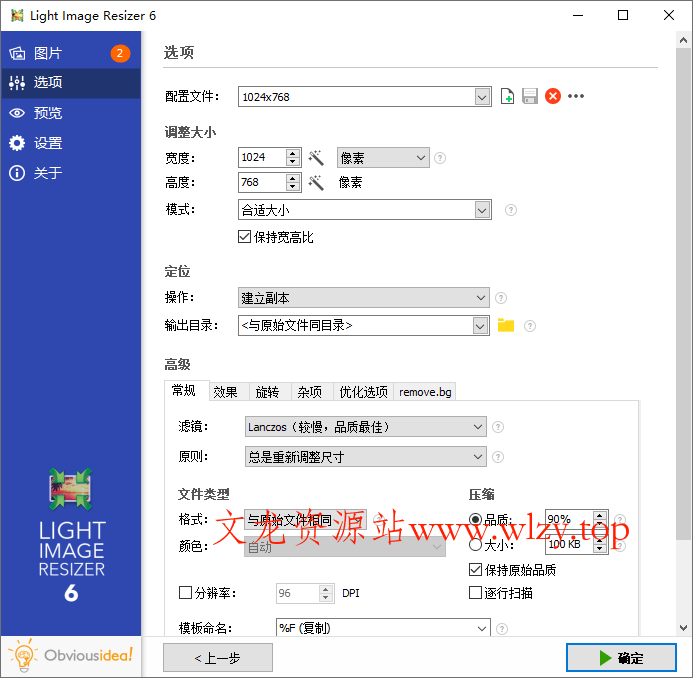
Task: Open the width unit 像素 dropdown
Action: pos(383,158)
